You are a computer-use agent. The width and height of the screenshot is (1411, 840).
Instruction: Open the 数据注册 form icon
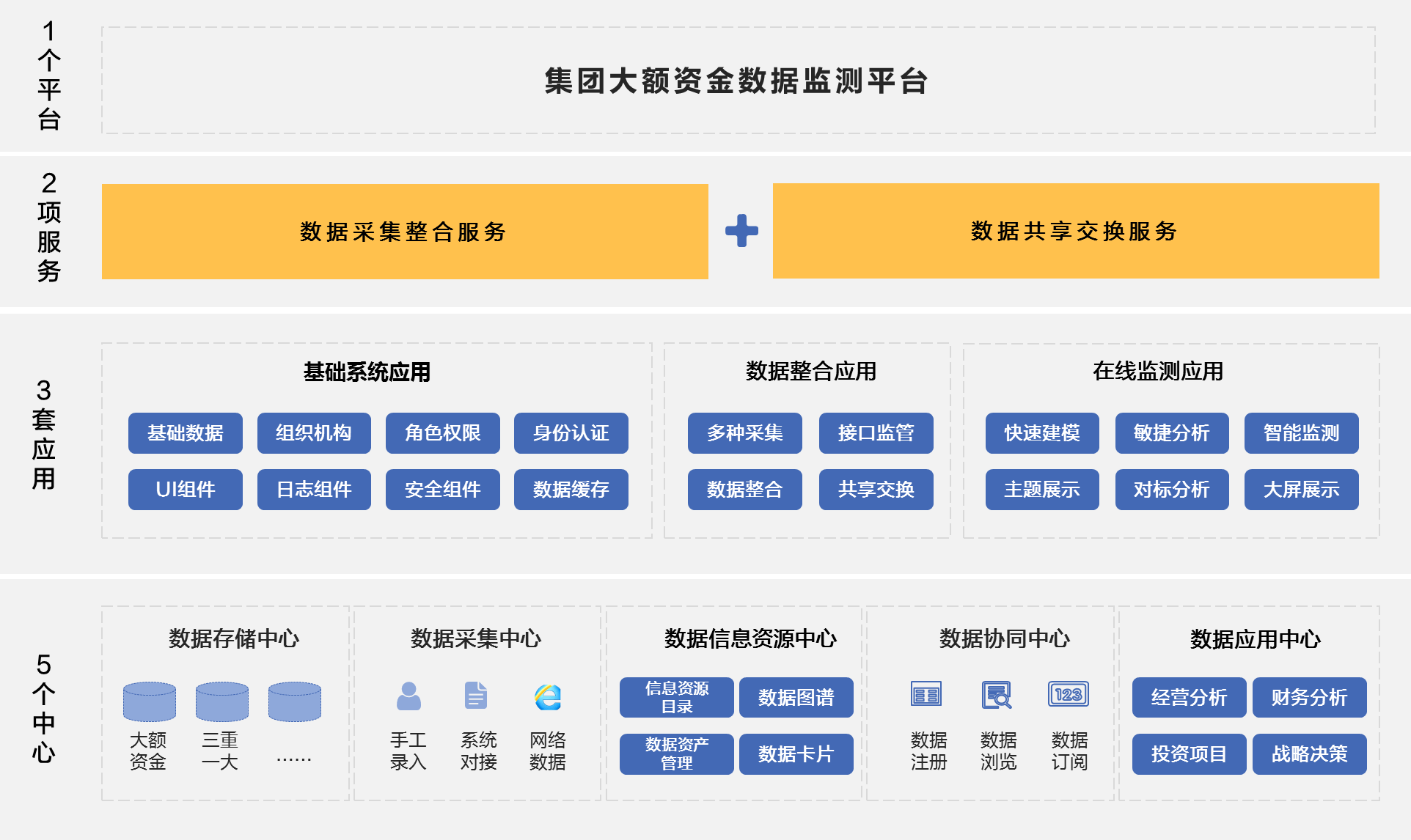tap(926, 693)
